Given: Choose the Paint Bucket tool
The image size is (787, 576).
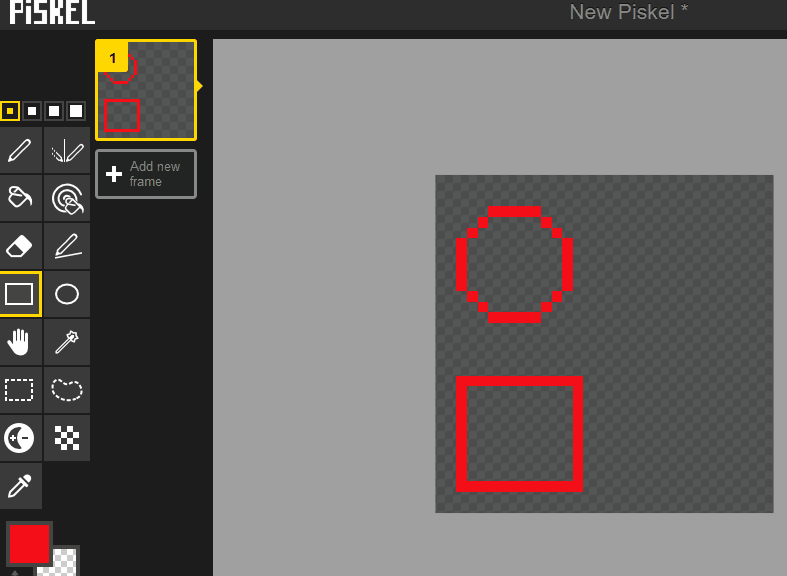Looking at the screenshot, I should point(20,198).
